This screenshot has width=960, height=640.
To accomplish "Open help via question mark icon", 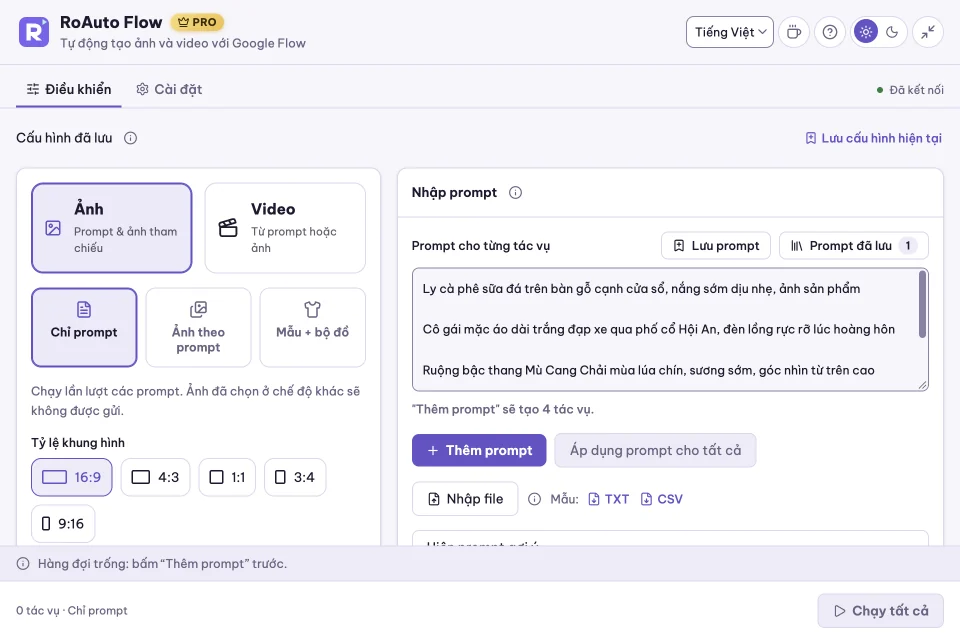I will tap(830, 32).
